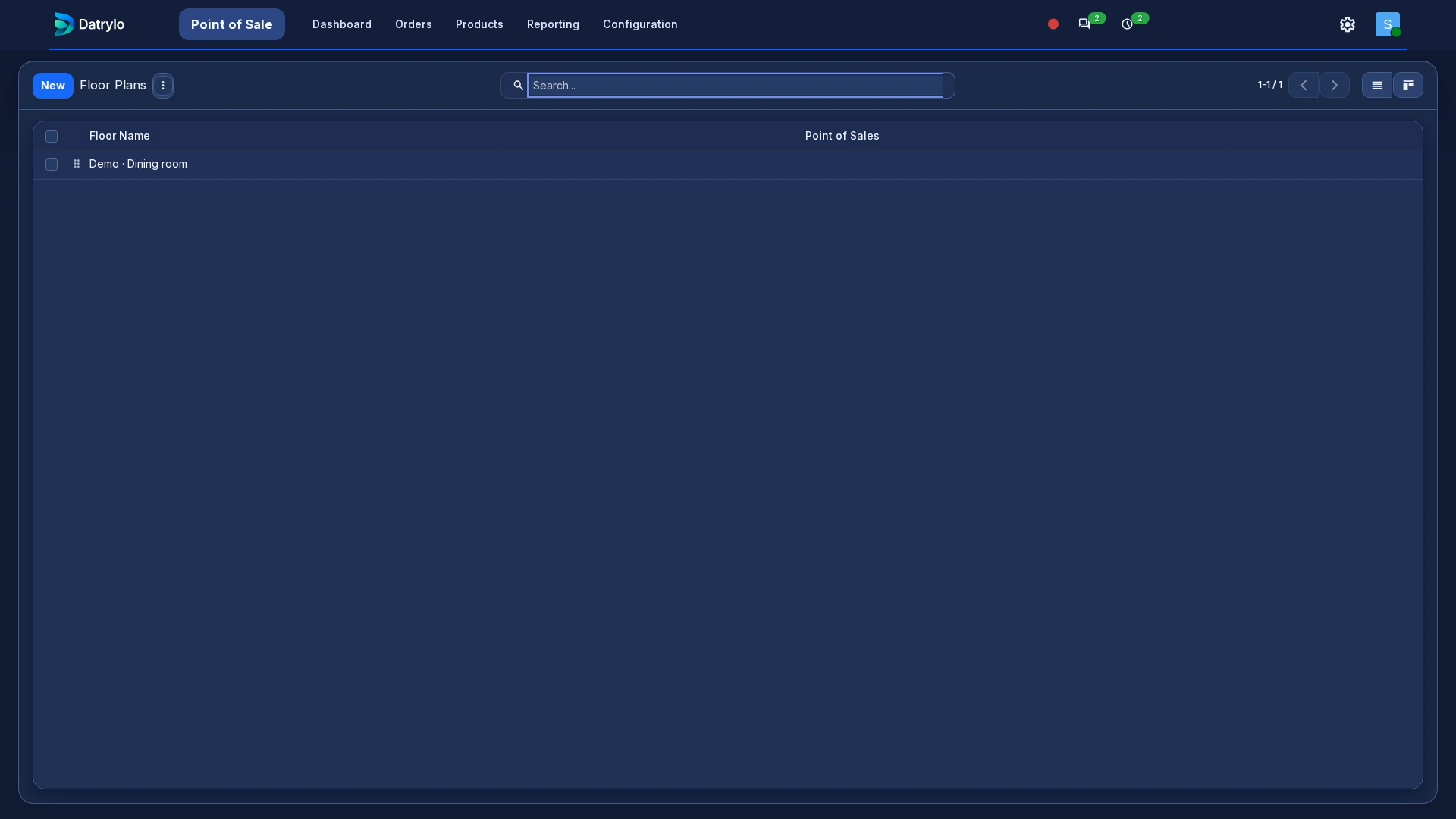Image resolution: width=1456 pixels, height=819 pixels.
Task: Open Floor Plans actions kebab menu
Action: 163,86
